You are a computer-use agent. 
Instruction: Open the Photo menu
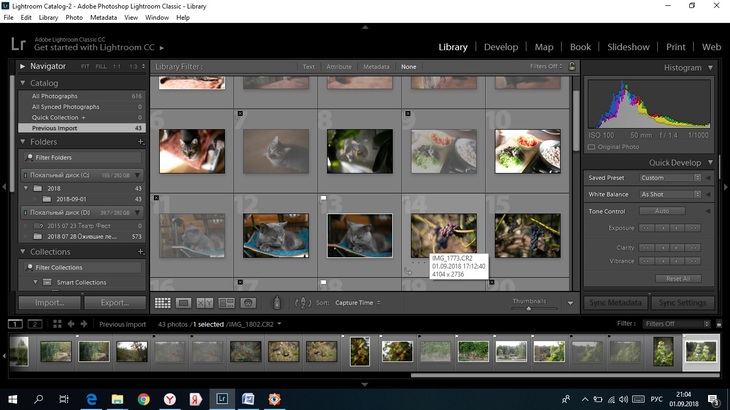pyautogui.click(x=74, y=18)
